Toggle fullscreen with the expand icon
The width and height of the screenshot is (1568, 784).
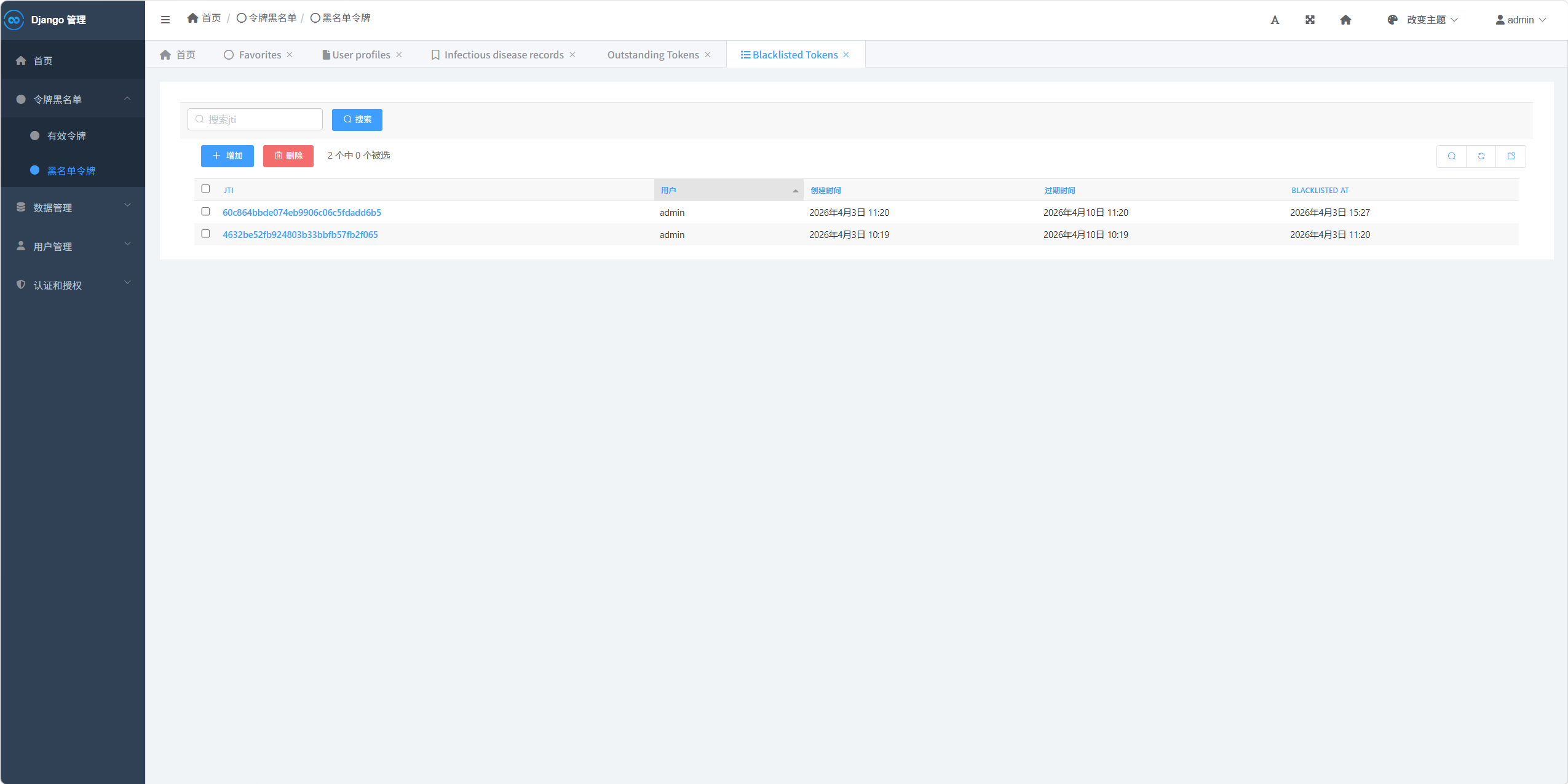click(x=1310, y=20)
